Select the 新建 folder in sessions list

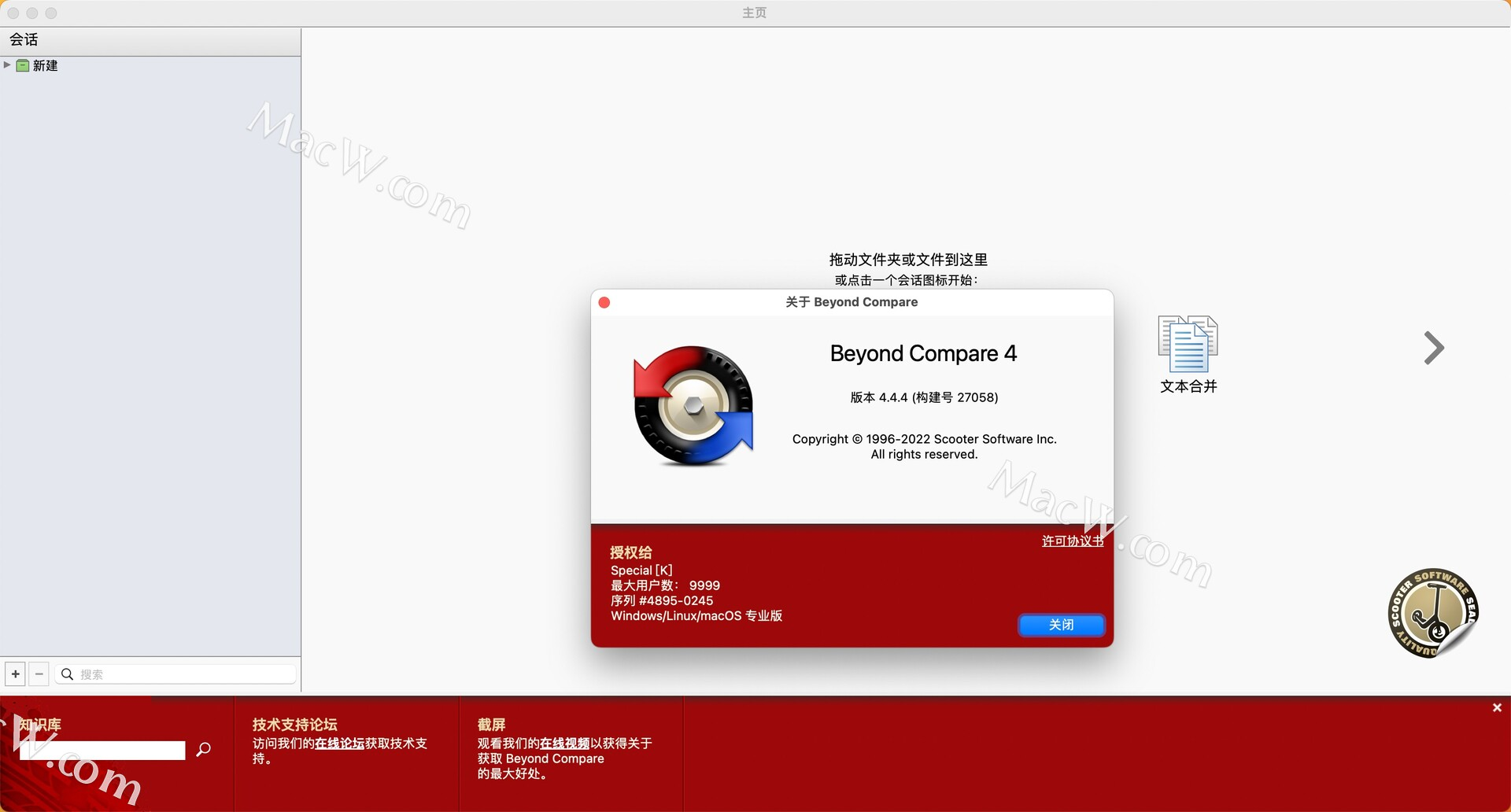tap(45, 65)
